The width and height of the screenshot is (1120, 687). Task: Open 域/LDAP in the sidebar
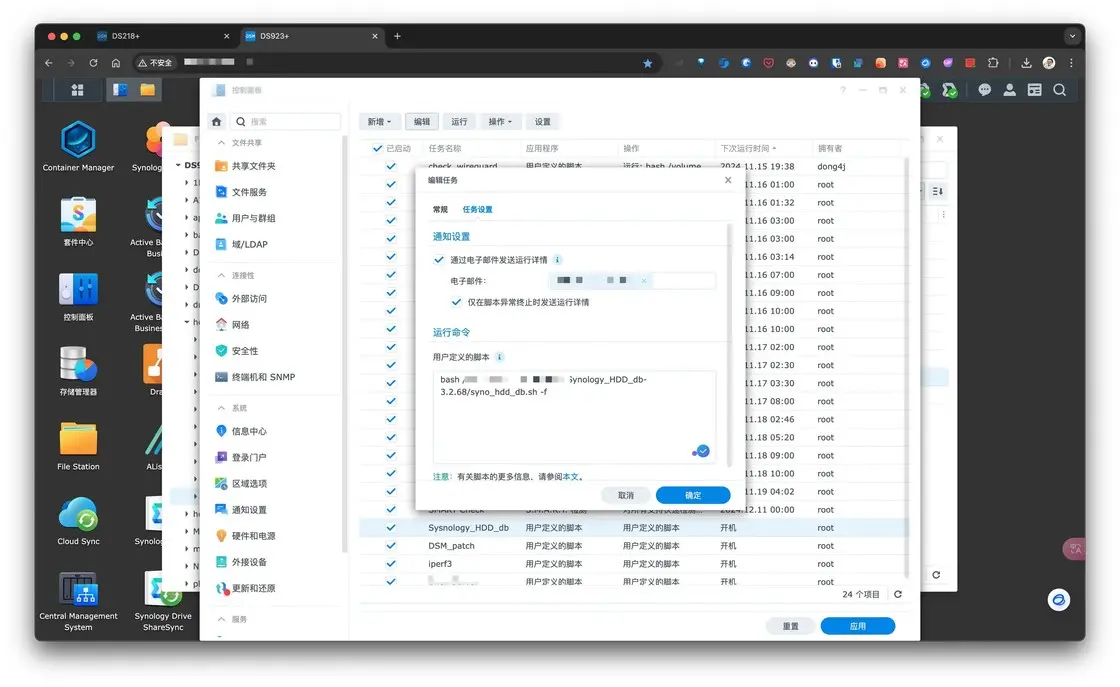[241, 244]
